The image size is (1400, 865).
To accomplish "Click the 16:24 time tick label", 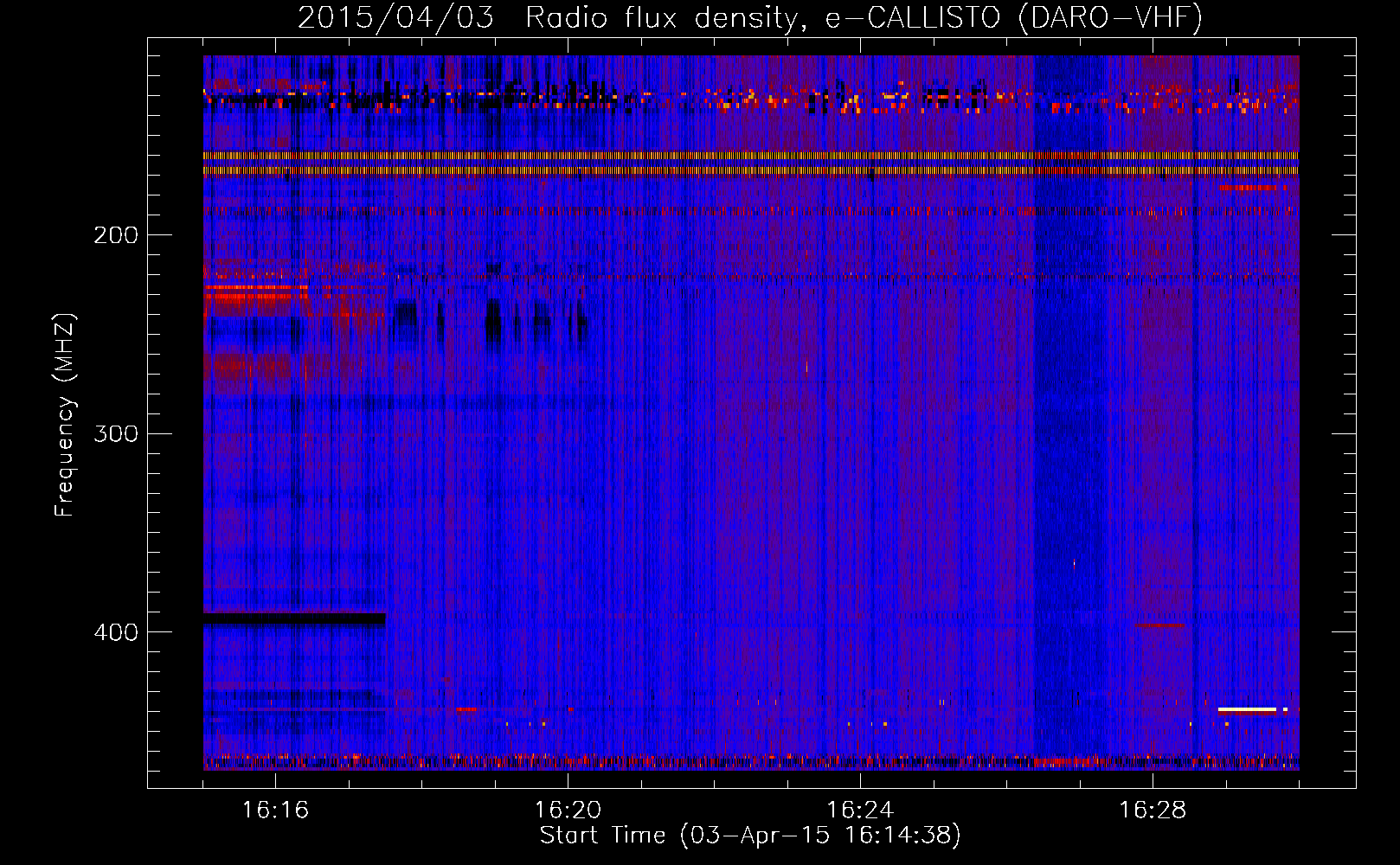I will click(x=860, y=810).
